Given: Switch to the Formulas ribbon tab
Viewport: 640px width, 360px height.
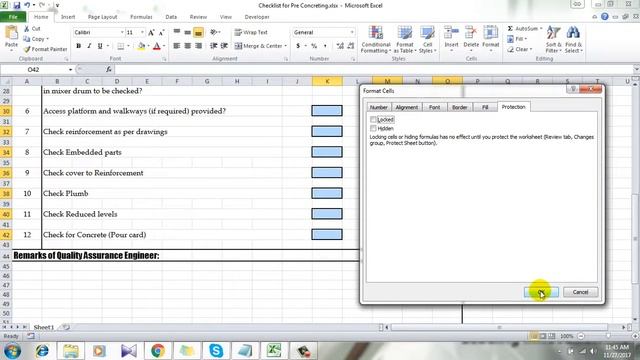Looking at the screenshot, I should pyautogui.click(x=141, y=17).
